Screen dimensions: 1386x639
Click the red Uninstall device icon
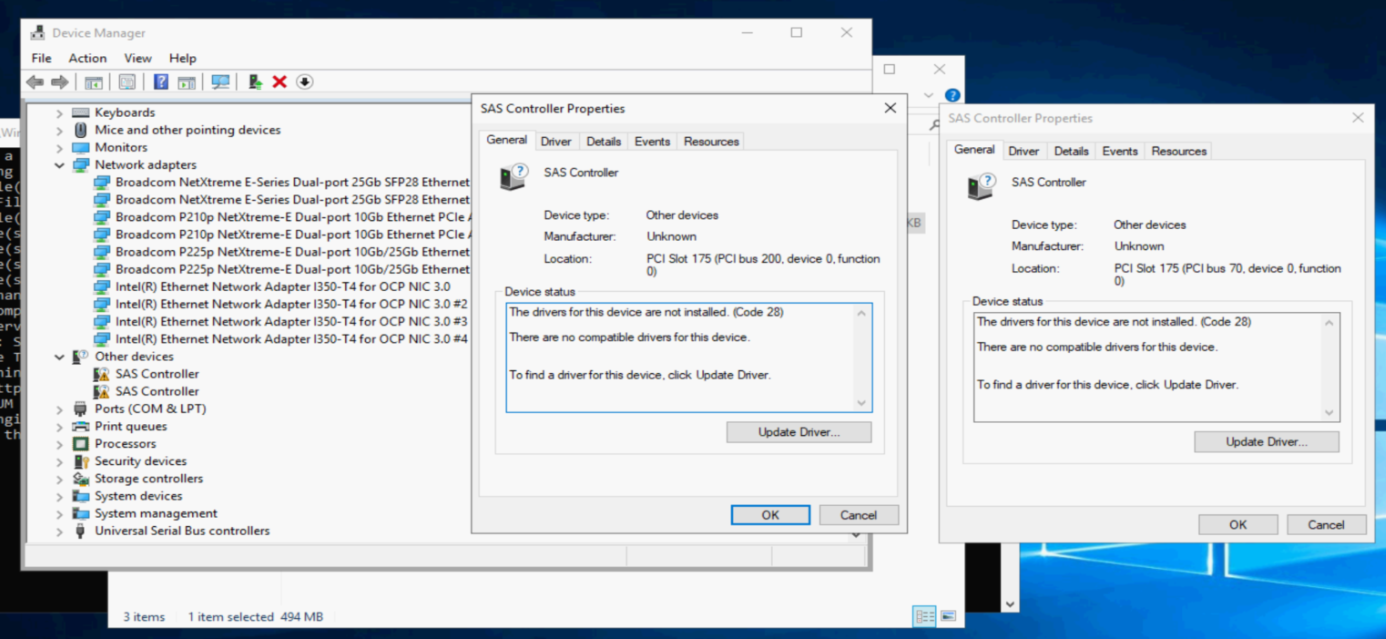(279, 82)
